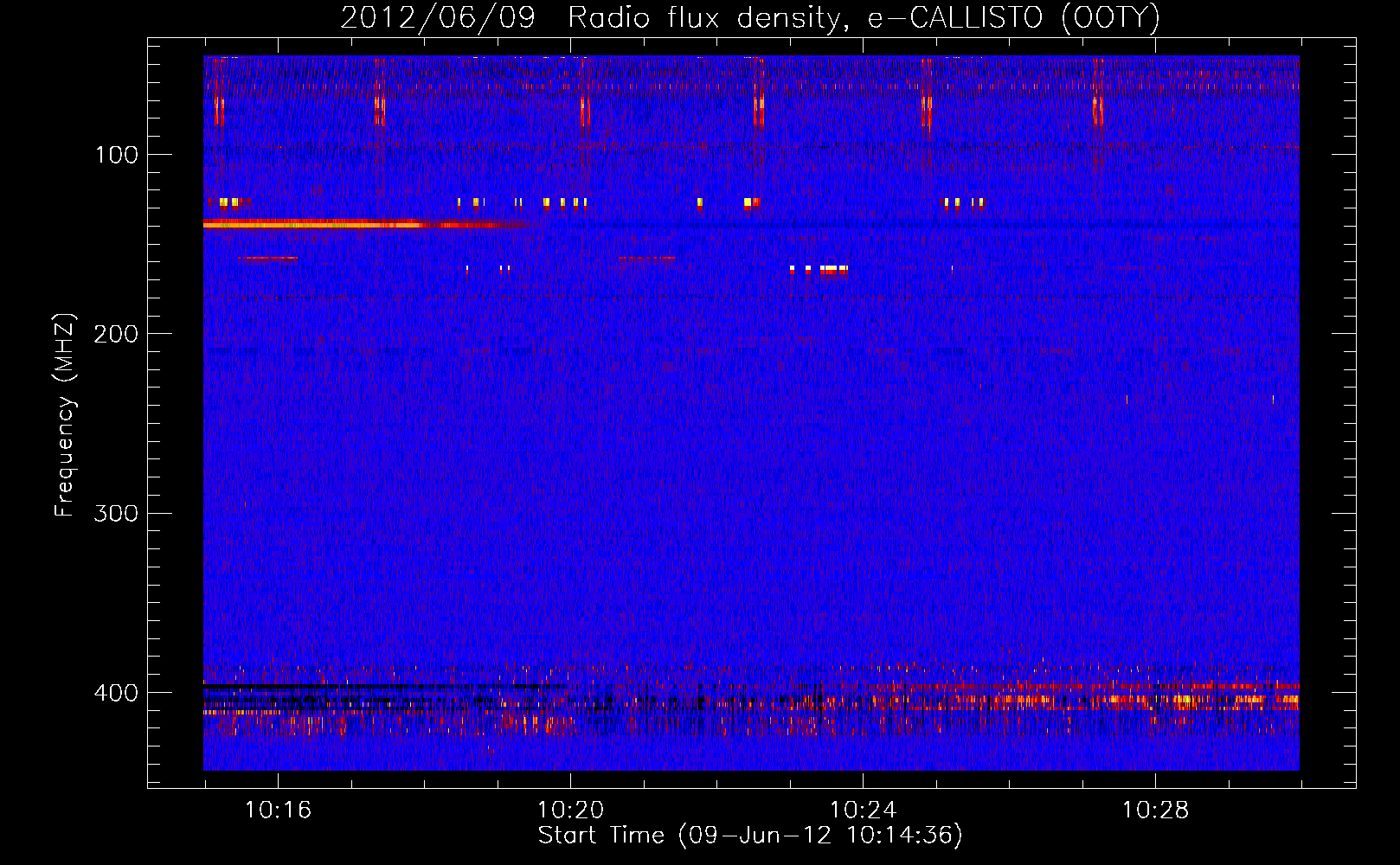Click the time tick label '10:16'

pos(278,811)
